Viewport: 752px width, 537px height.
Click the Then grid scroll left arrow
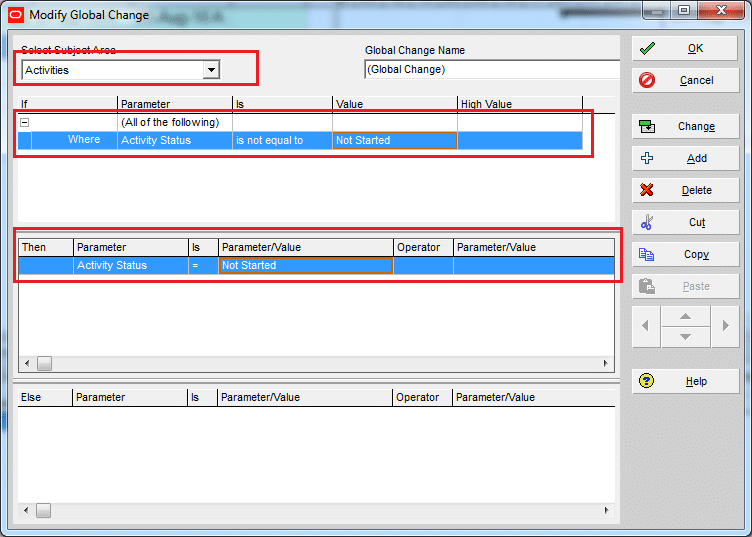click(x=27, y=363)
